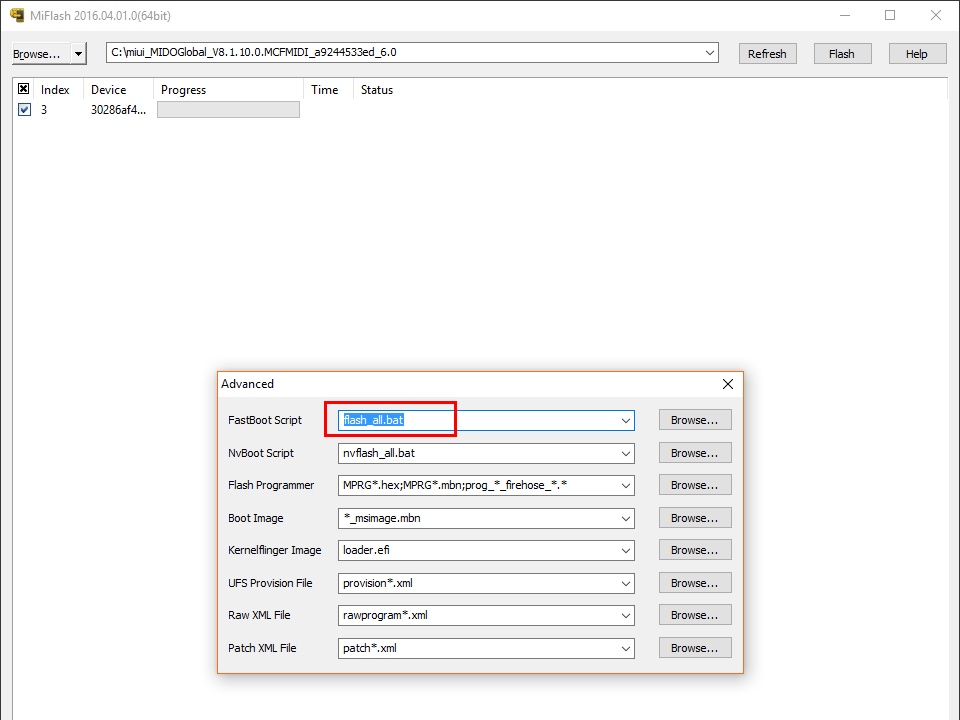Image resolution: width=960 pixels, height=720 pixels.
Task: Expand the UFS Provision File dropdown
Action: [626, 583]
